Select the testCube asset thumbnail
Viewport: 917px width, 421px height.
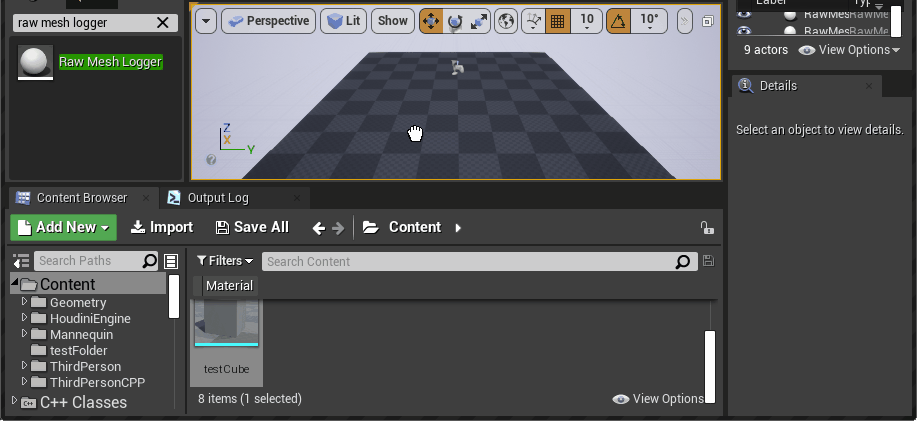point(227,323)
